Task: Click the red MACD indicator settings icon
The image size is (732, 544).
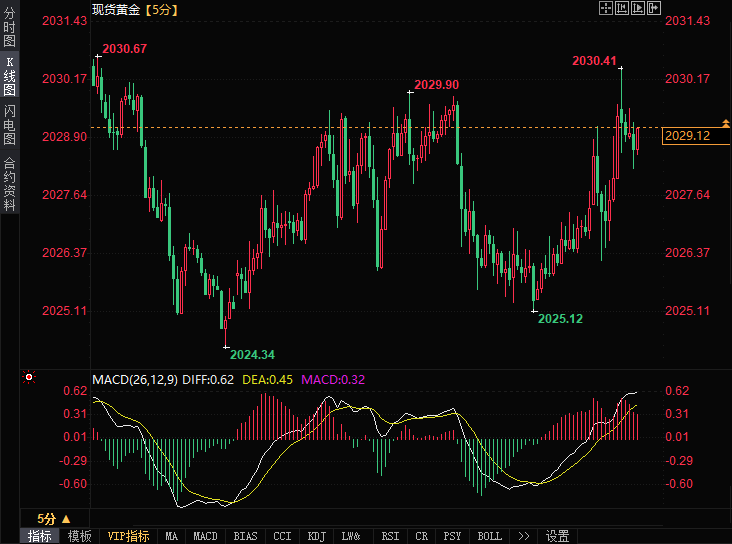Action: click(x=29, y=378)
